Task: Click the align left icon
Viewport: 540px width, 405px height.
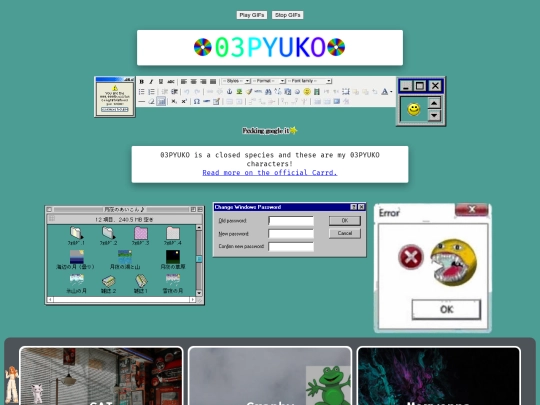Action: pyautogui.click(x=184, y=82)
